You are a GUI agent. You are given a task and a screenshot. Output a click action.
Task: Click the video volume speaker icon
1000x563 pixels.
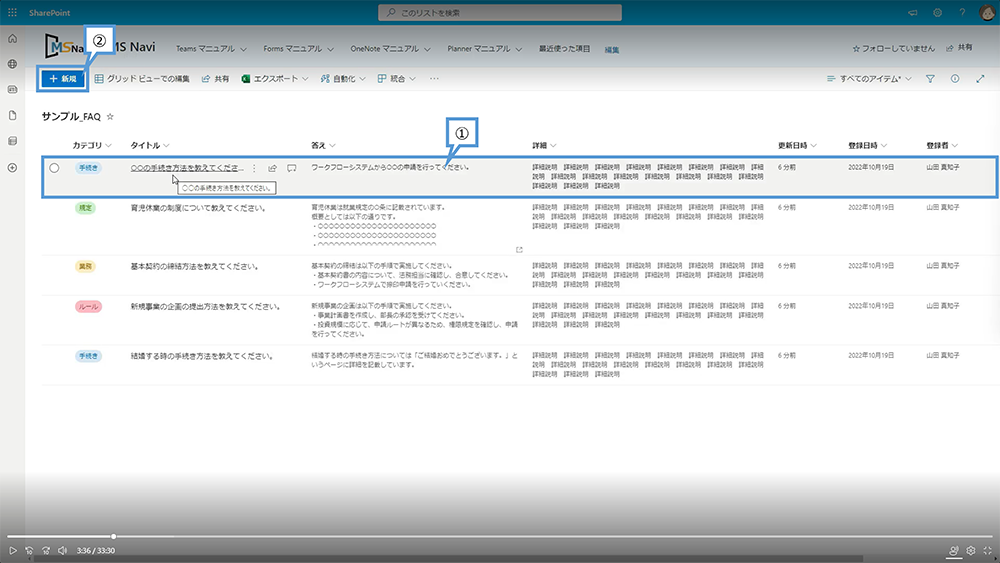(x=62, y=550)
